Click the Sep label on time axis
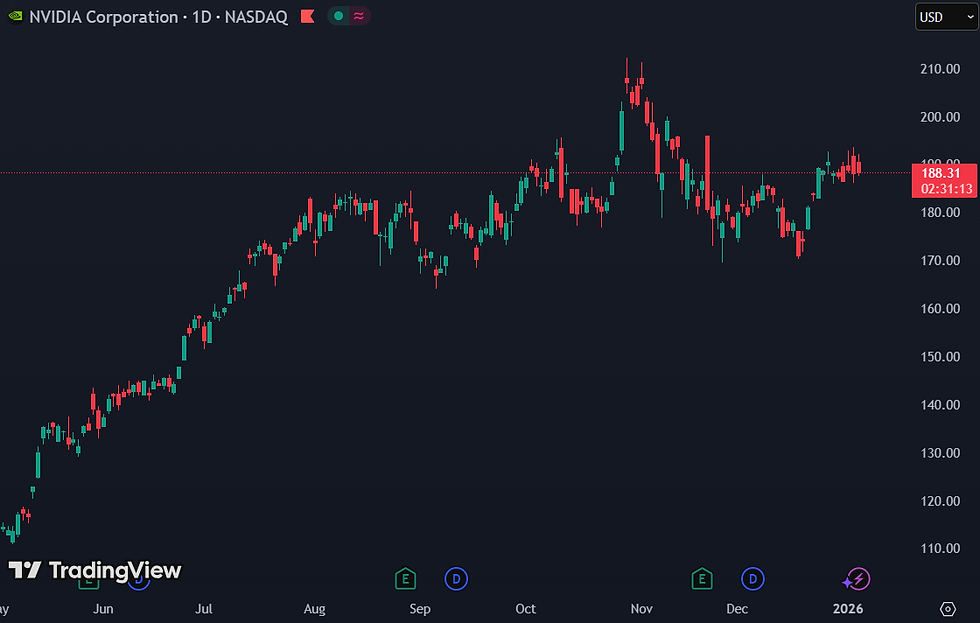Screen dimensions: 980x623 tap(420, 609)
